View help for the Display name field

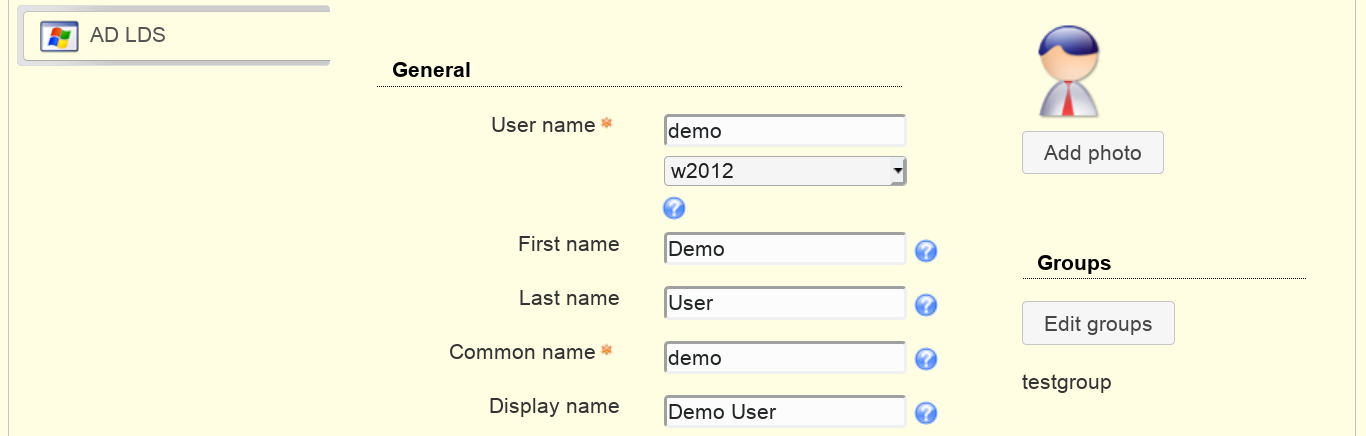(926, 413)
